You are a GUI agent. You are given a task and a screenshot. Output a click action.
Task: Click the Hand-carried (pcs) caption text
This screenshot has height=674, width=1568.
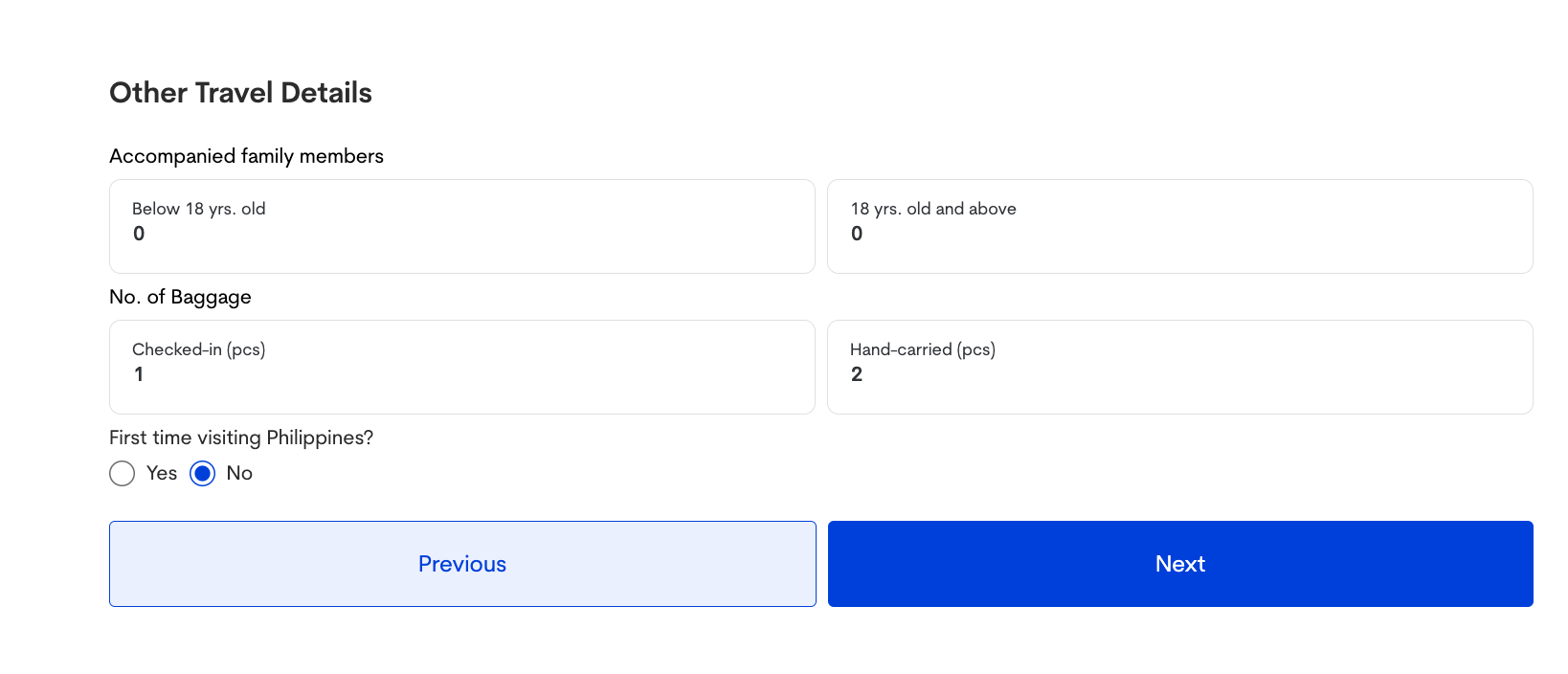point(923,349)
